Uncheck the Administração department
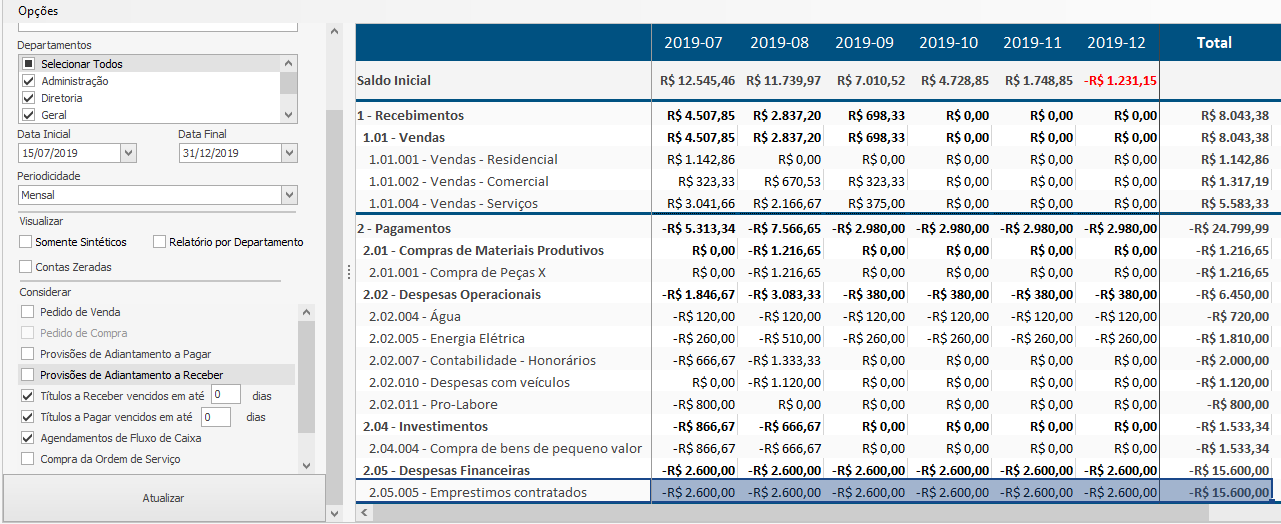The image size is (1281, 524). [29, 81]
